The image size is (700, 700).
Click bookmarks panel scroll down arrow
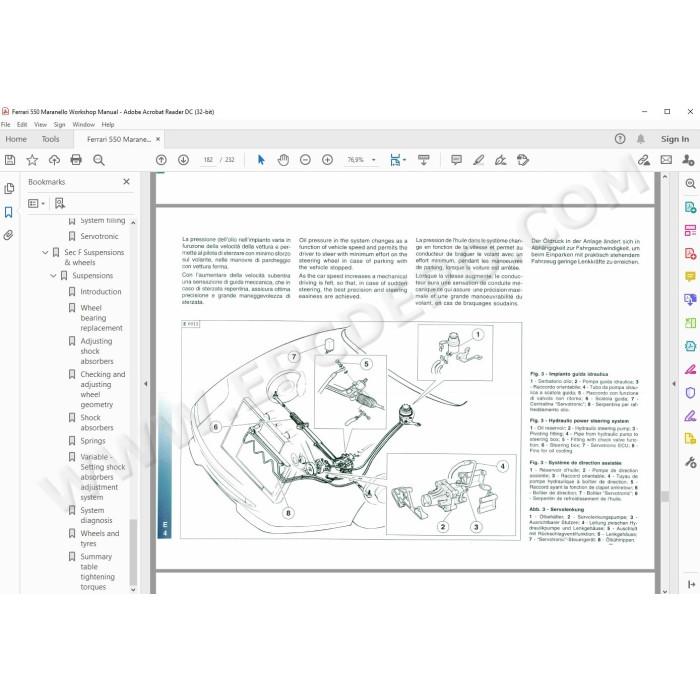pos(133,589)
